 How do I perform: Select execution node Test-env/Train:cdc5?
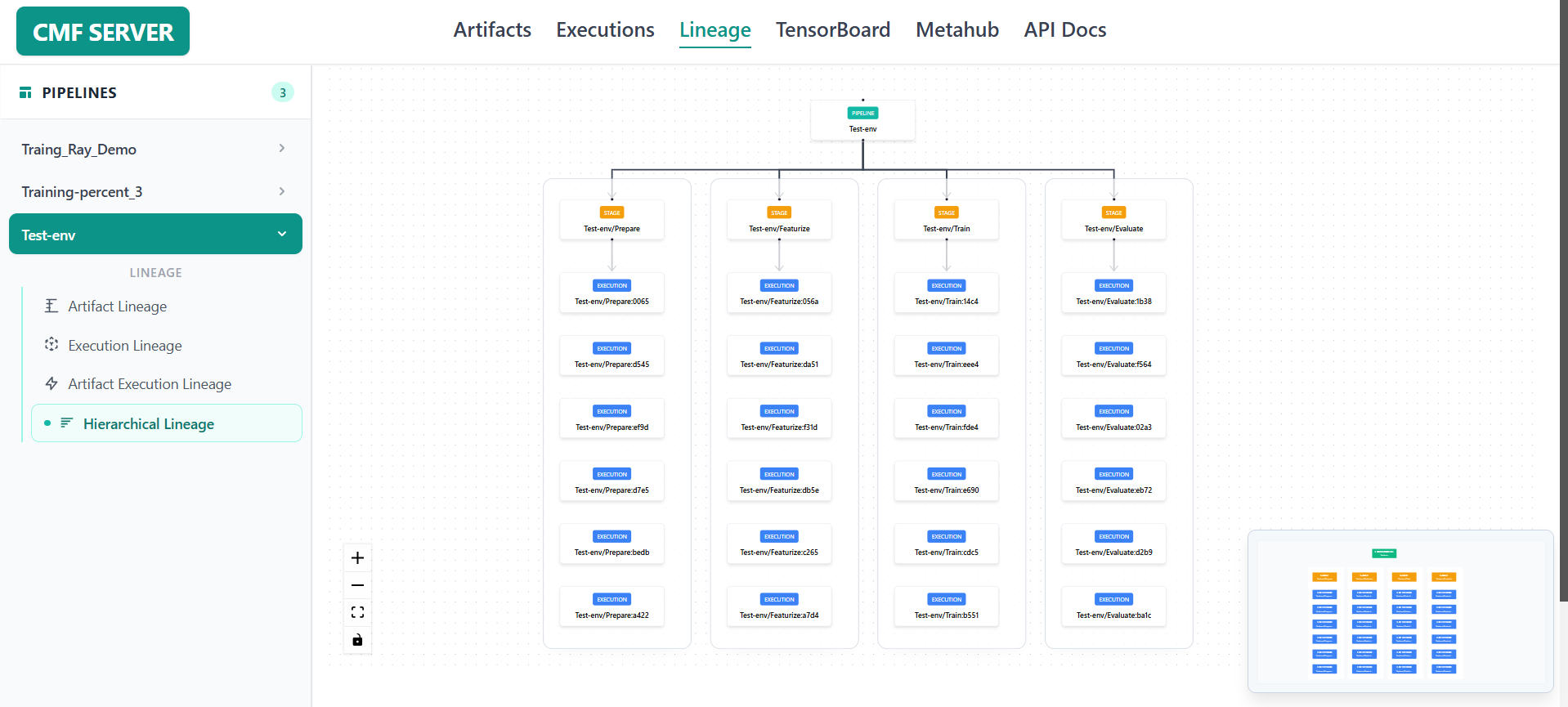tap(947, 544)
